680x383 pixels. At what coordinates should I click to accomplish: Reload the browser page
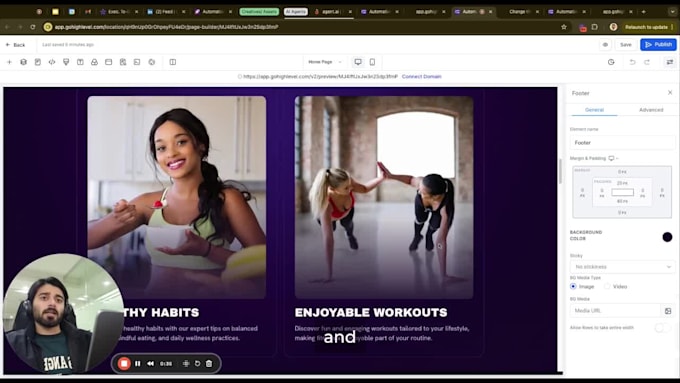[x=33, y=27]
